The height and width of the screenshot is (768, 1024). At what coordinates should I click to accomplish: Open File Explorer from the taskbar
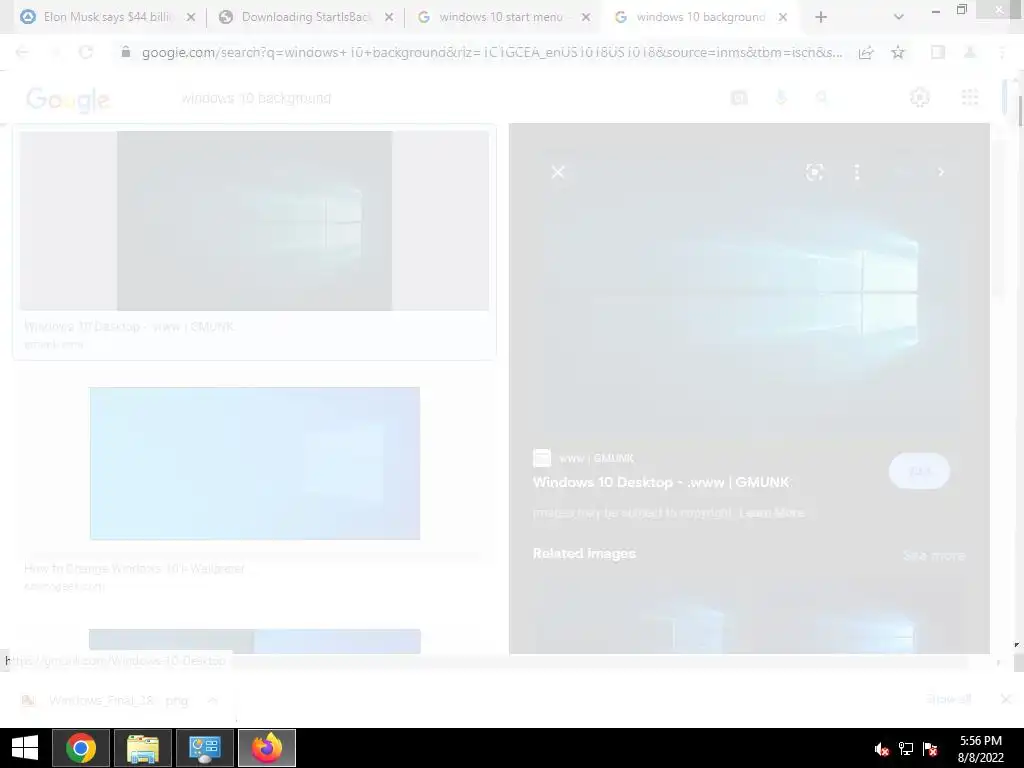point(143,748)
